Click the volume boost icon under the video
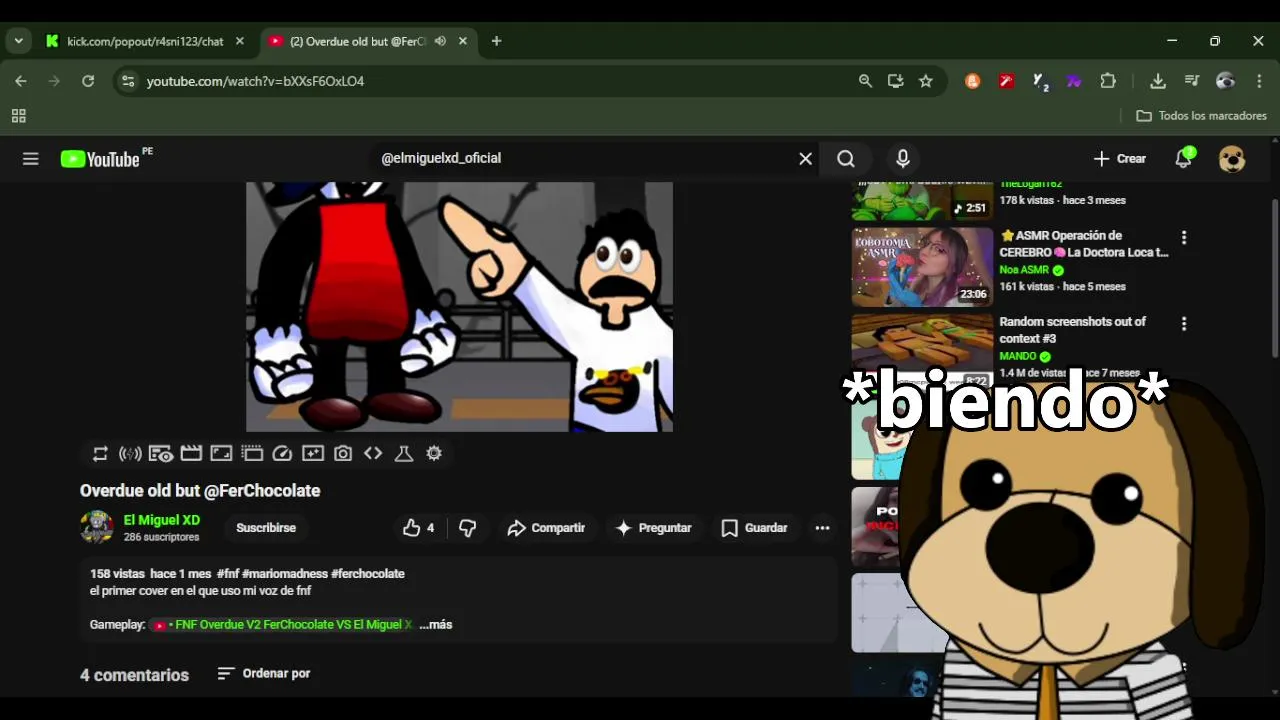 (130, 453)
